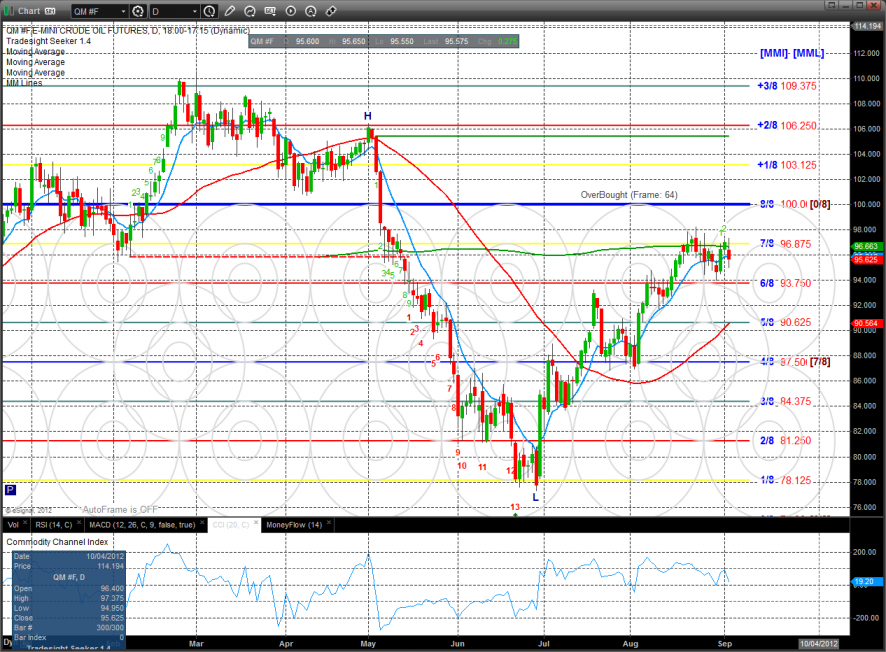
Task: Click the blue P marker on chart
Action: 10,490
